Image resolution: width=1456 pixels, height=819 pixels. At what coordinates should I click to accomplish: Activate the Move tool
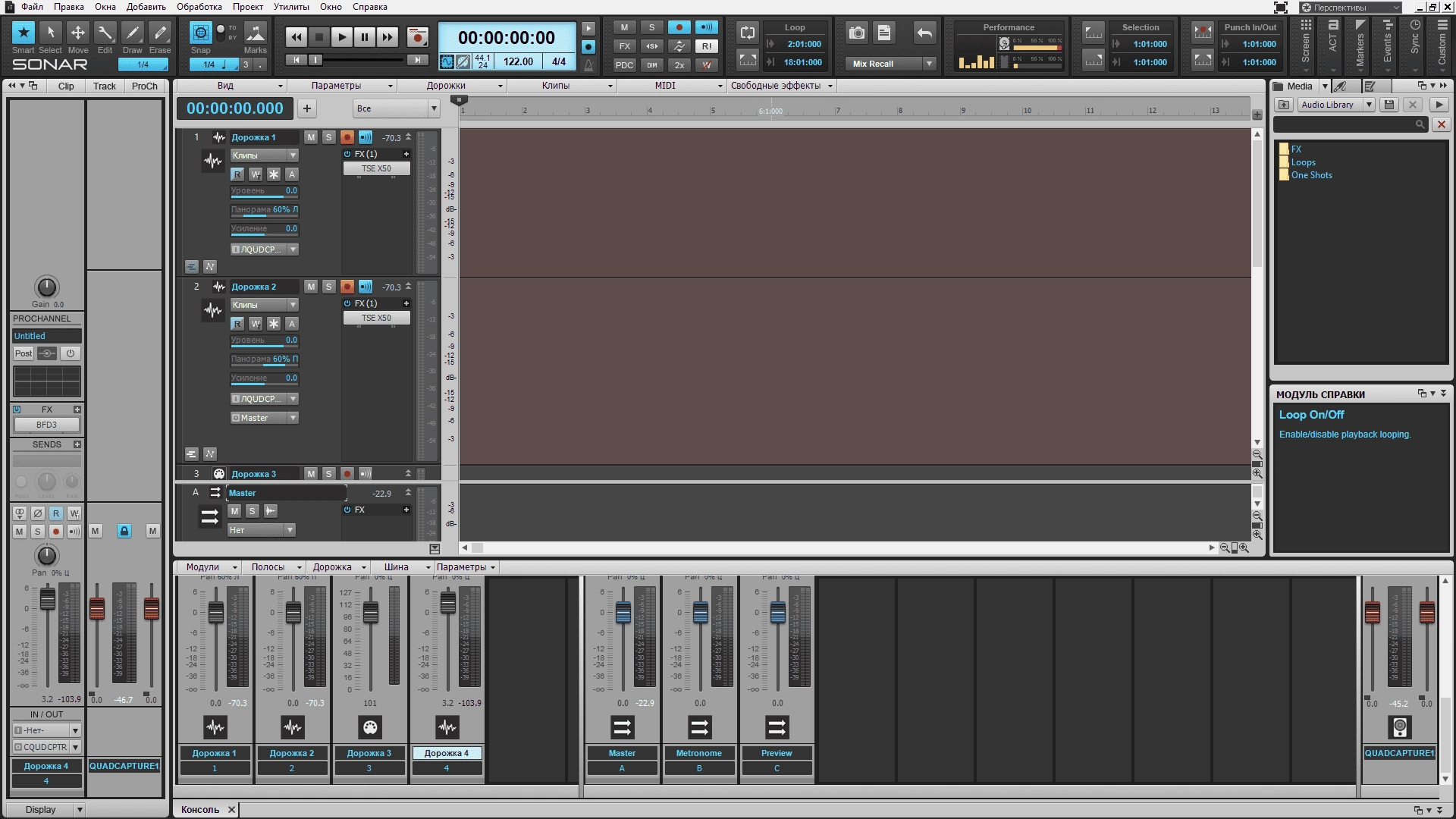click(x=77, y=33)
